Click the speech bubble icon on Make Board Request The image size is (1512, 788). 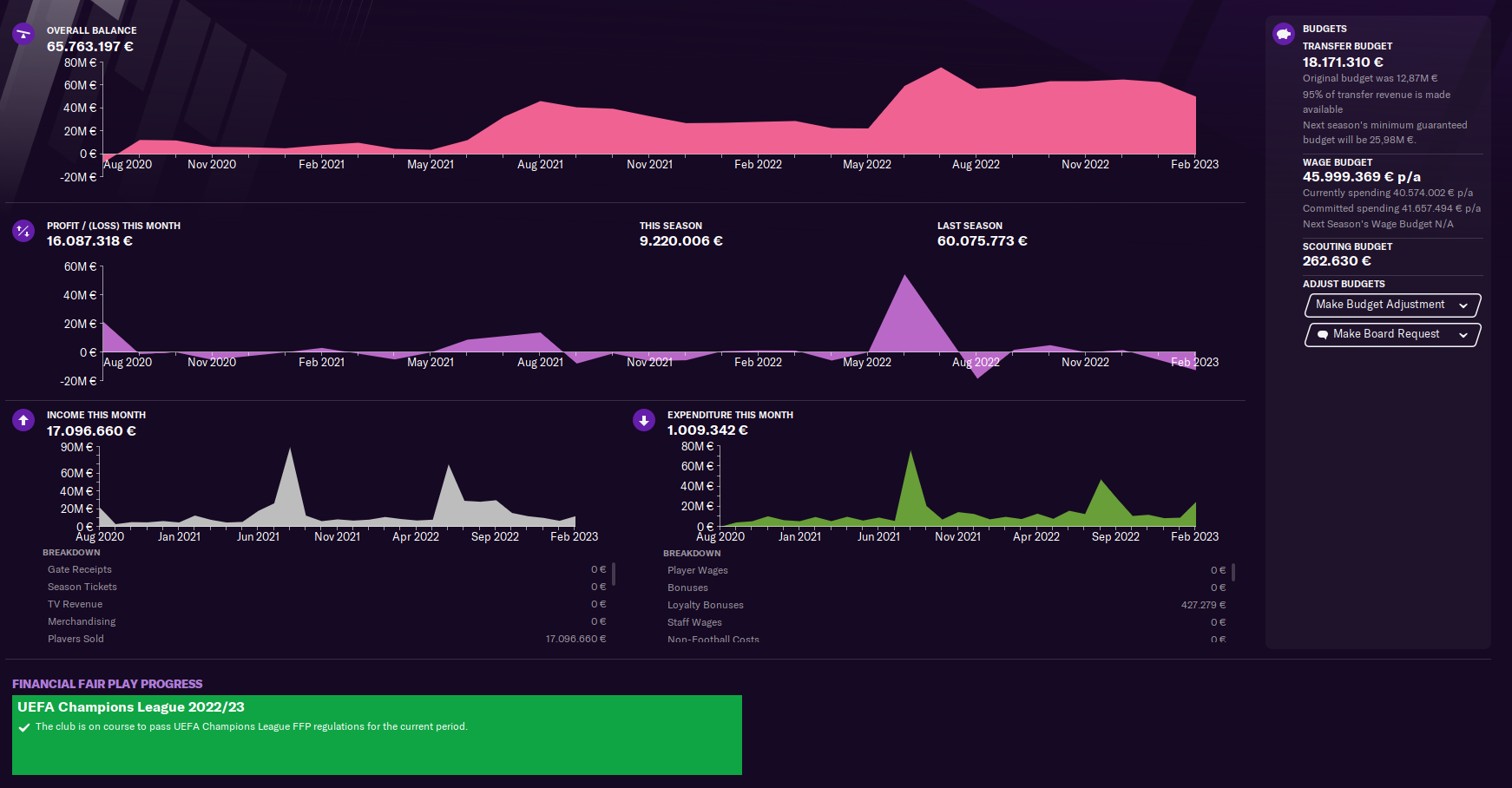coord(1323,334)
